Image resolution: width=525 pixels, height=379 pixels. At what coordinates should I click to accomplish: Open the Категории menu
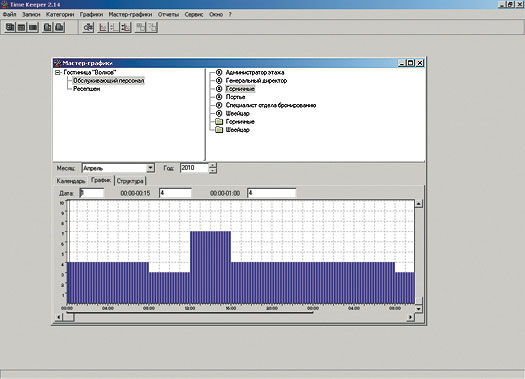[60, 14]
